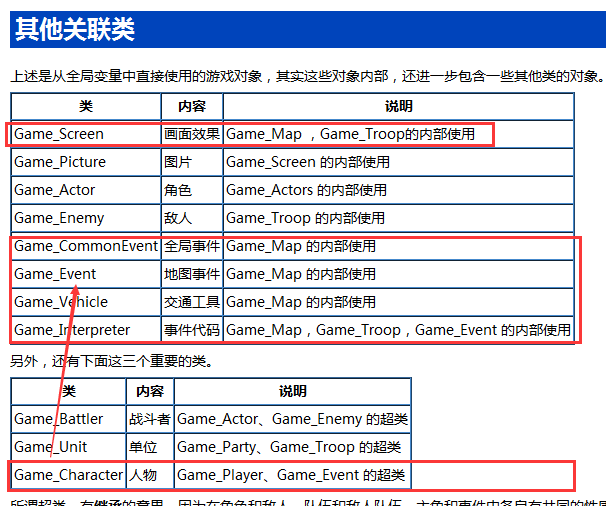Select the heading 其他关联类

pyautogui.click(x=75, y=29)
